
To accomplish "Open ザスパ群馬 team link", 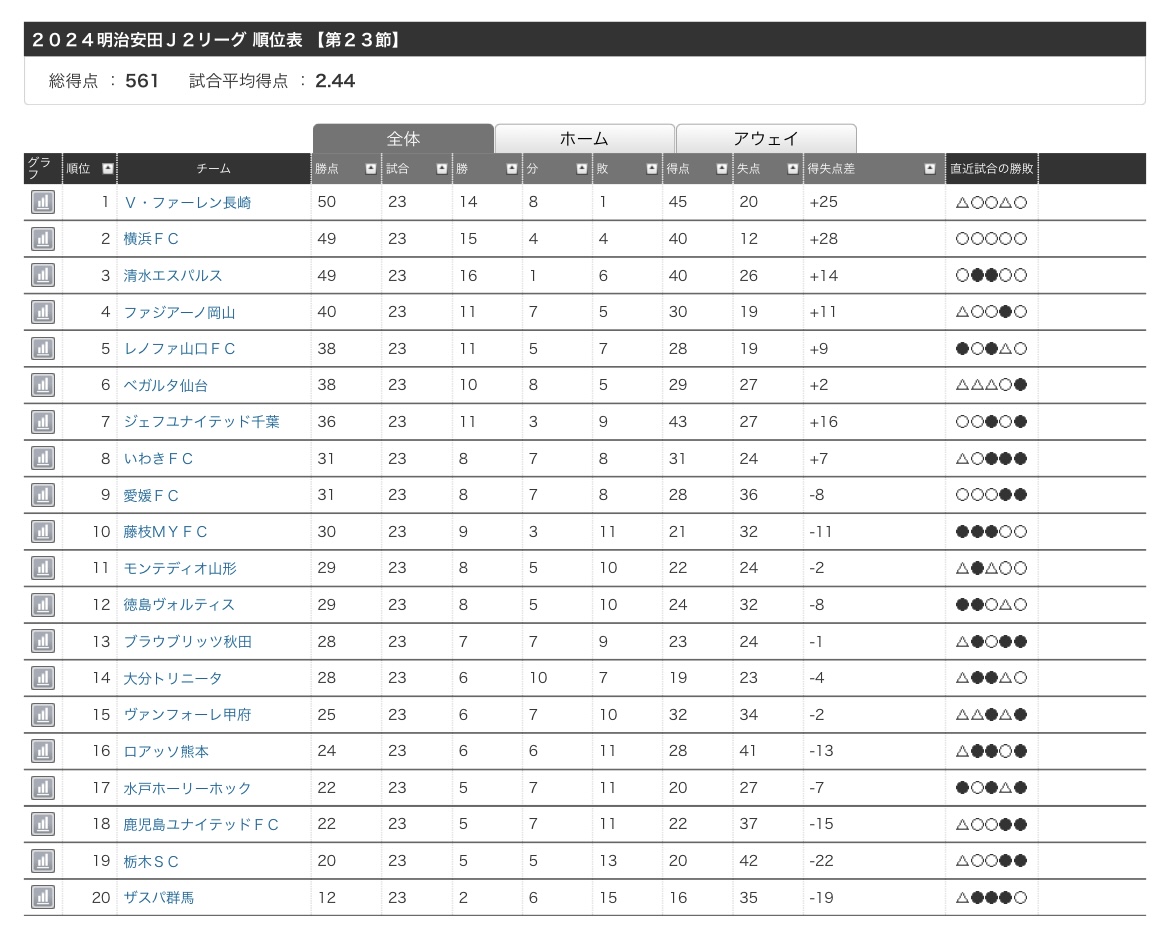I will 158,897.
